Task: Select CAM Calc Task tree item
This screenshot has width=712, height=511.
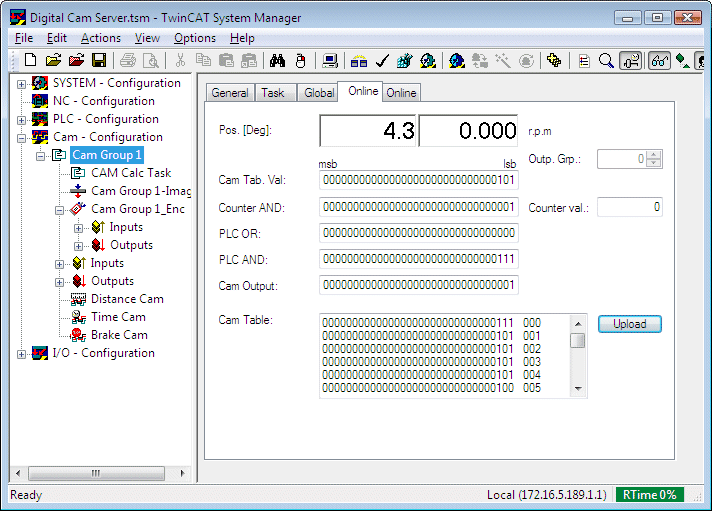Action: coord(131,173)
